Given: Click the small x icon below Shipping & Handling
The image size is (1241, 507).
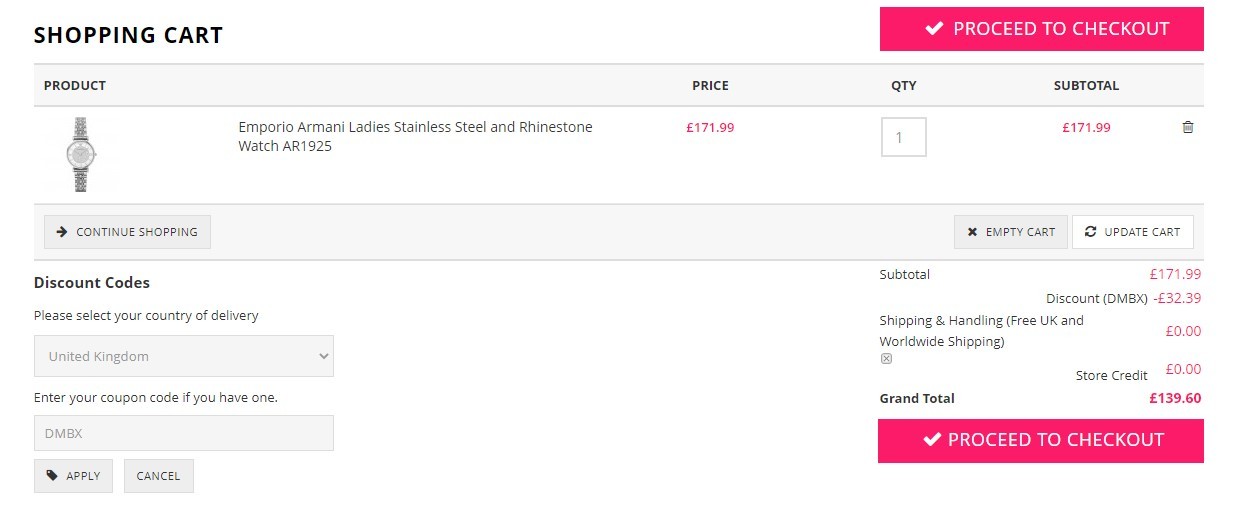Looking at the screenshot, I should [x=886, y=359].
